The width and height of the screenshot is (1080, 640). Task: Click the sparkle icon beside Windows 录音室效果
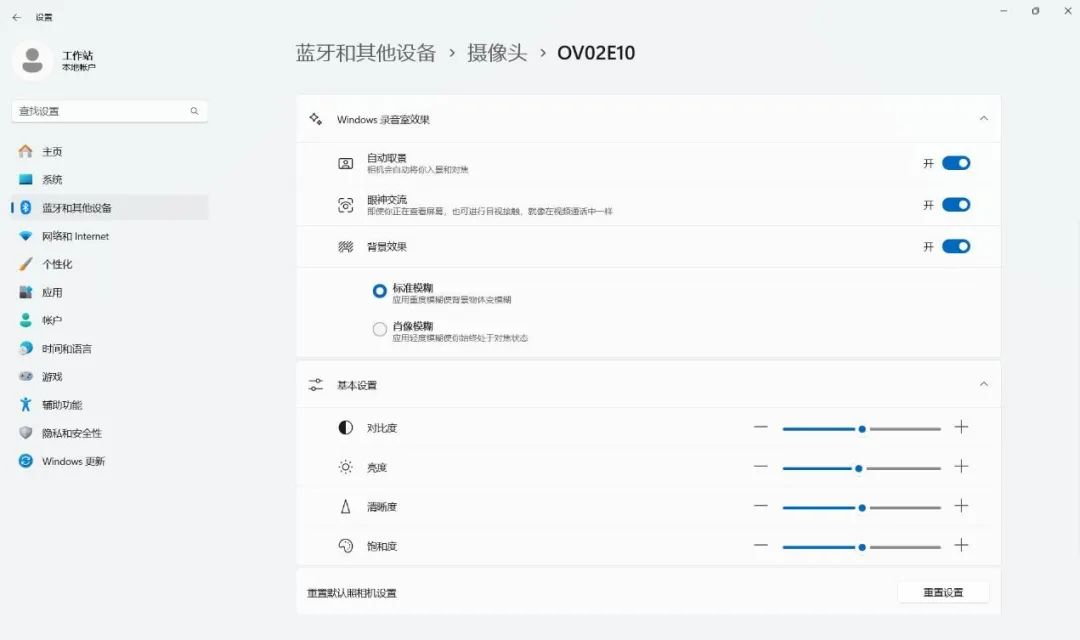pyautogui.click(x=315, y=118)
